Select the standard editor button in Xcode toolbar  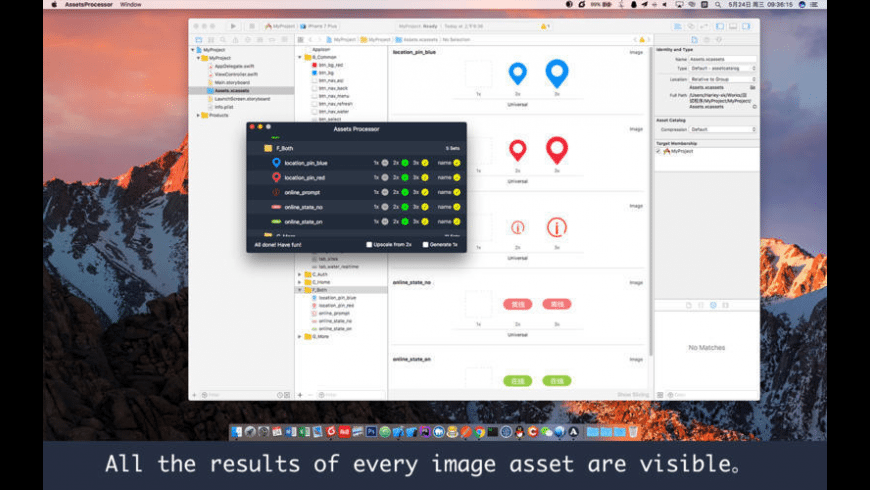pos(678,26)
